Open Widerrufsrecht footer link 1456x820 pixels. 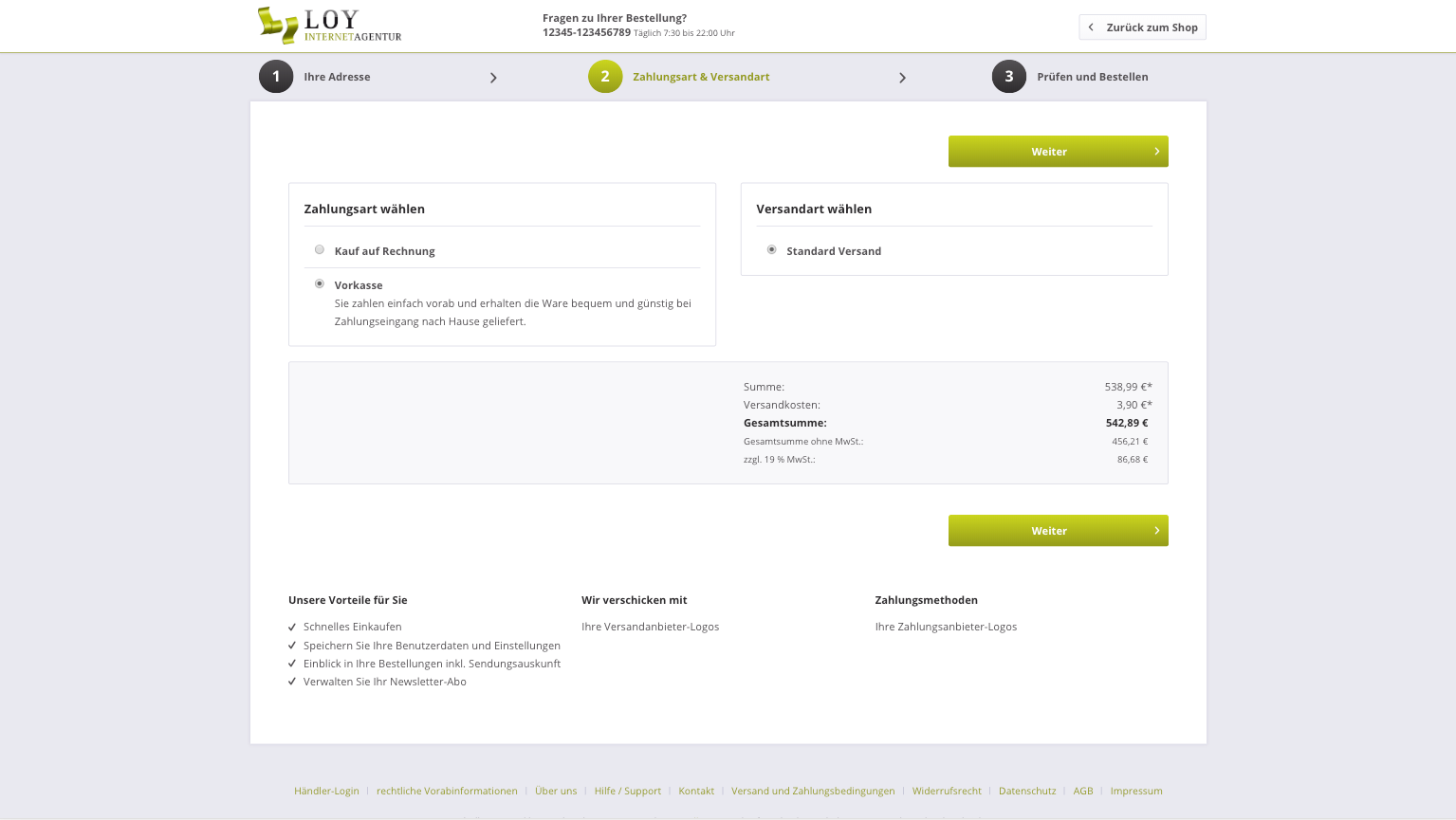click(x=947, y=791)
